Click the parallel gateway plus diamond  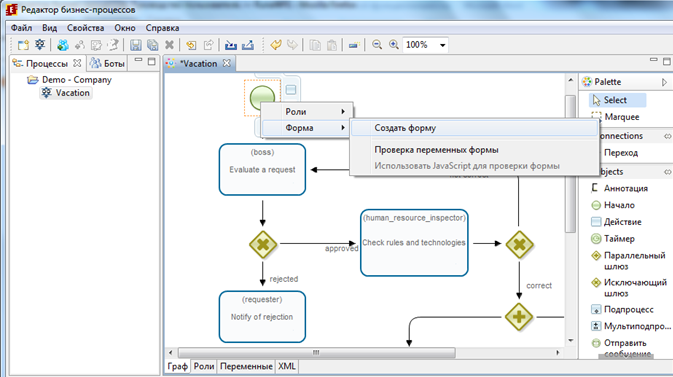(x=518, y=317)
